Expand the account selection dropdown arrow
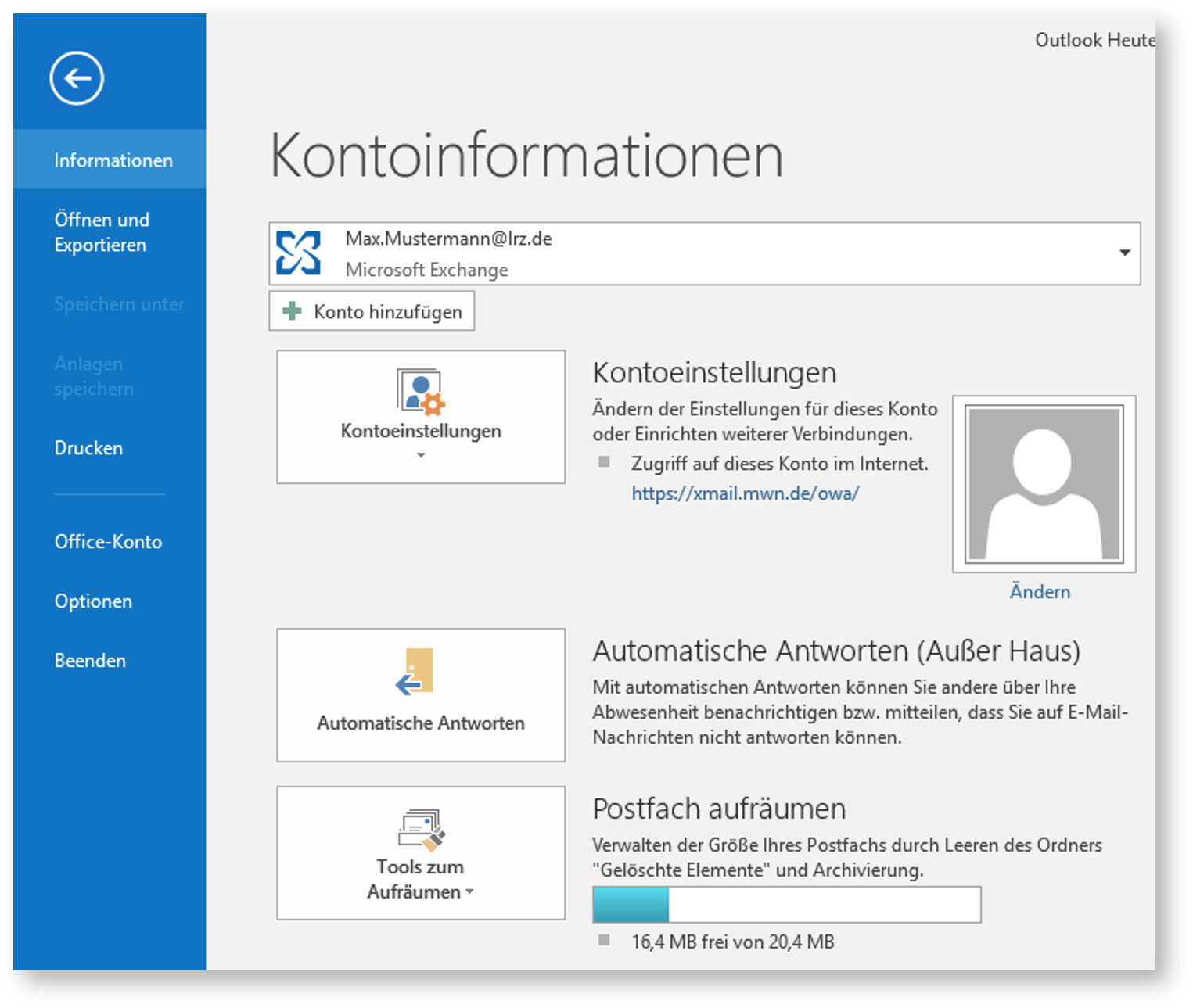 click(x=1125, y=253)
